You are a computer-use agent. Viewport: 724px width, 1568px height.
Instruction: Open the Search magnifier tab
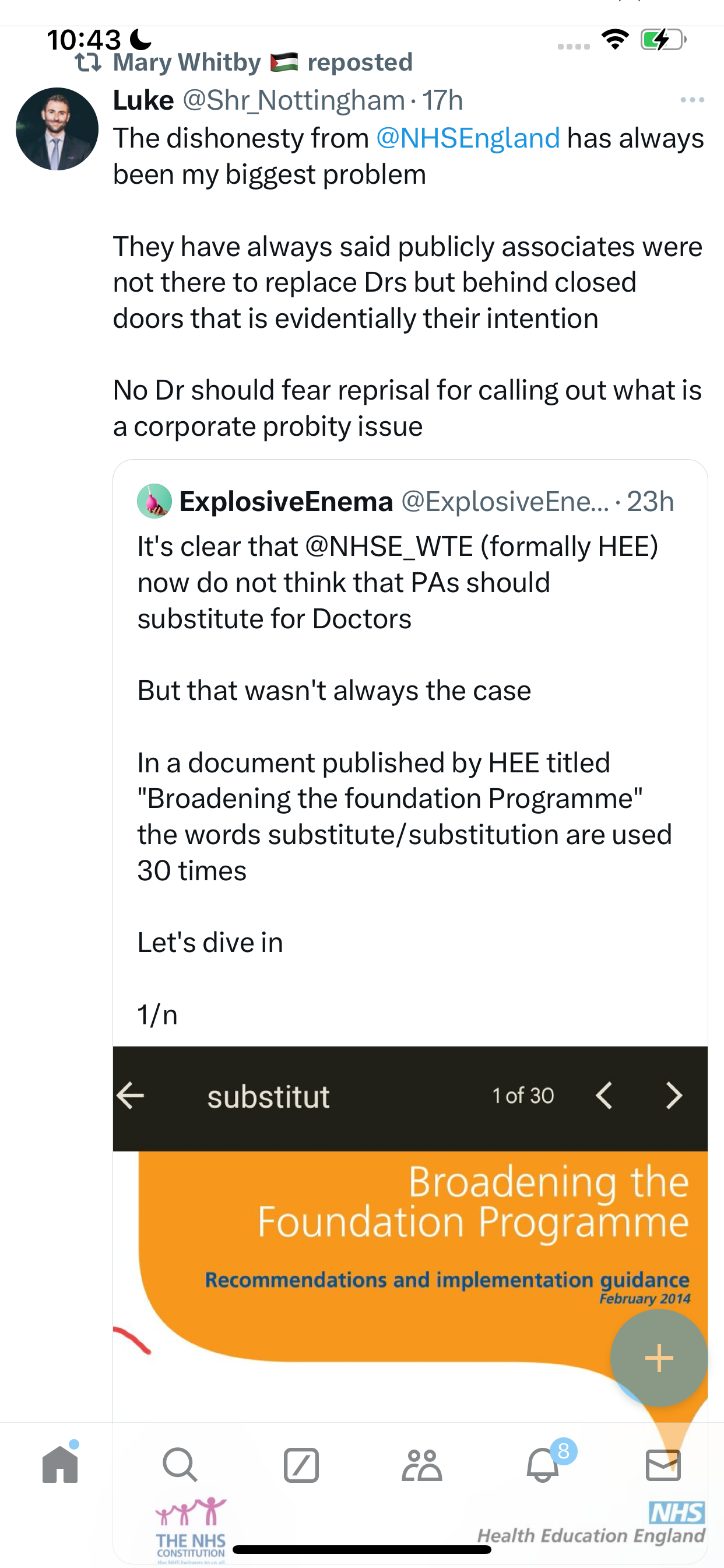coord(180,1465)
